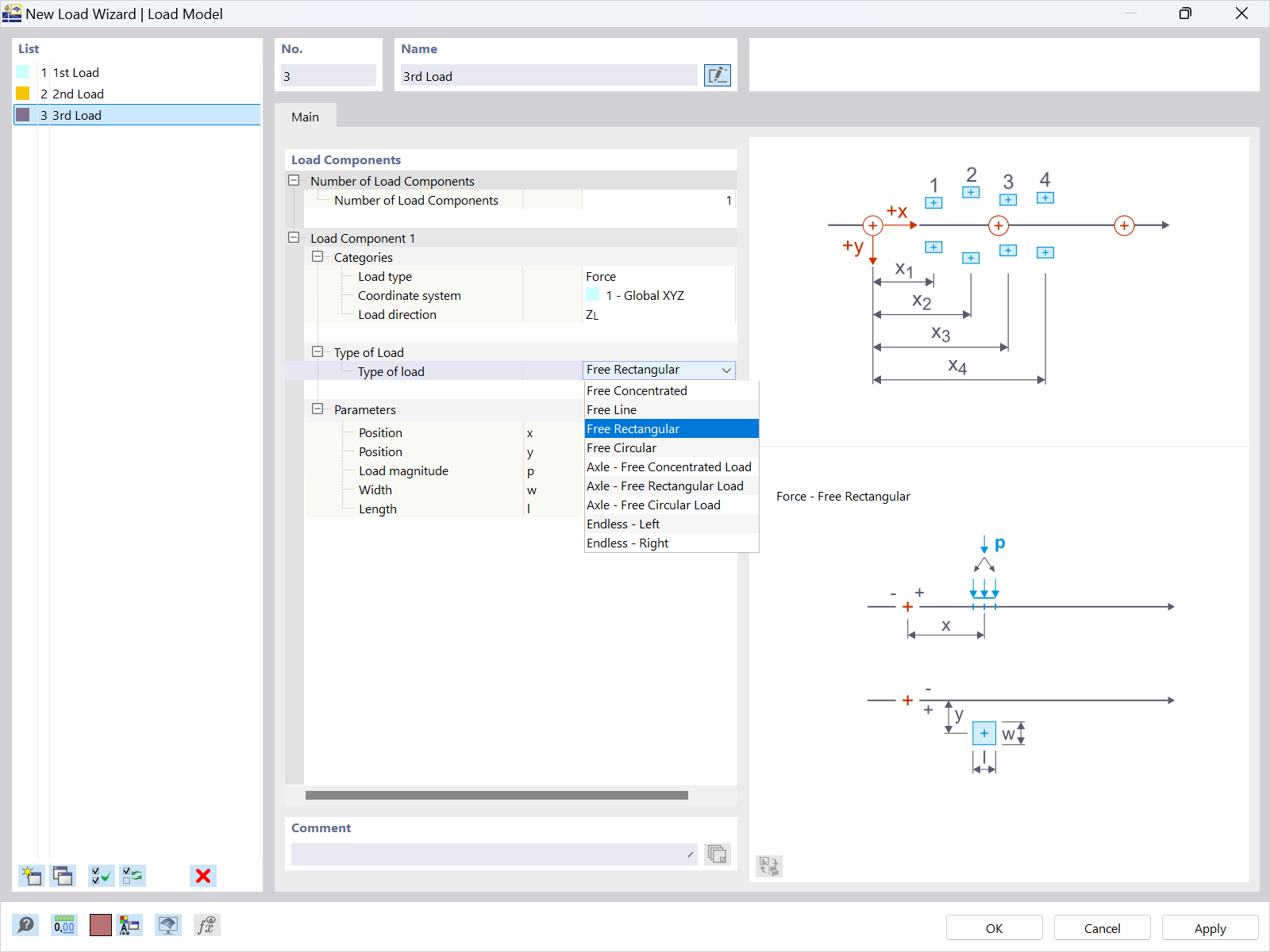Click the edit name icon beside 3rd Load
This screenshot has width=1270, height=952.
click(x=717, y=75)
